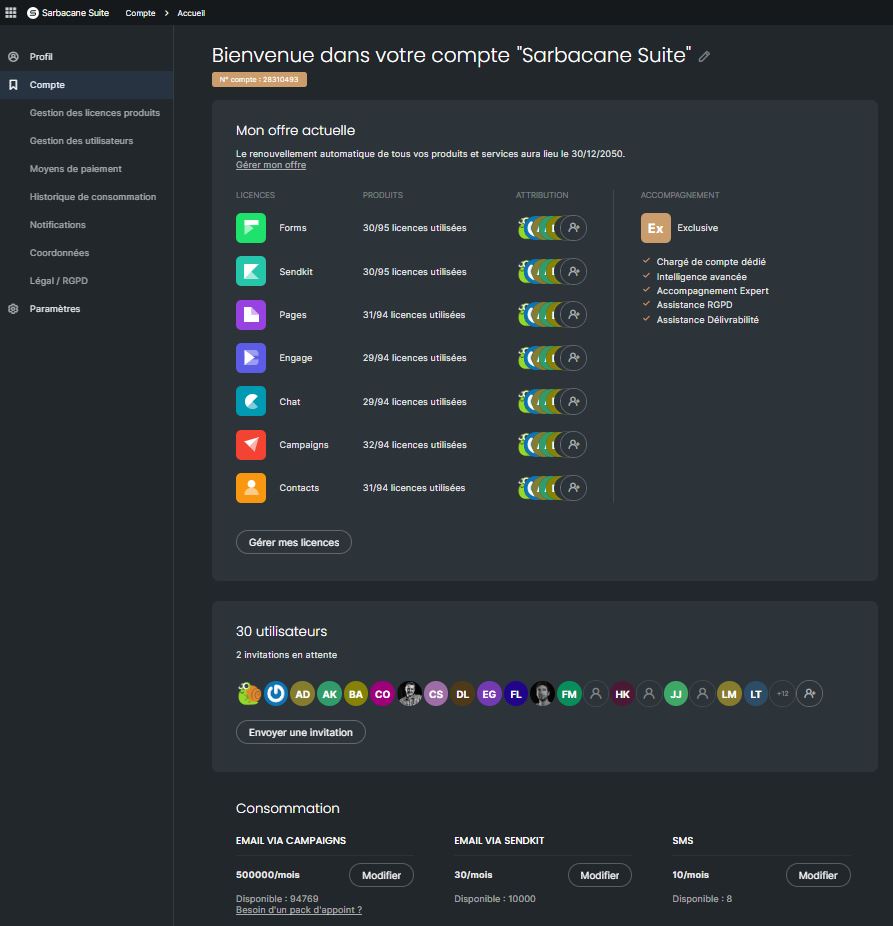Click the add-user icon in the users row

click(x=810, y=694)
